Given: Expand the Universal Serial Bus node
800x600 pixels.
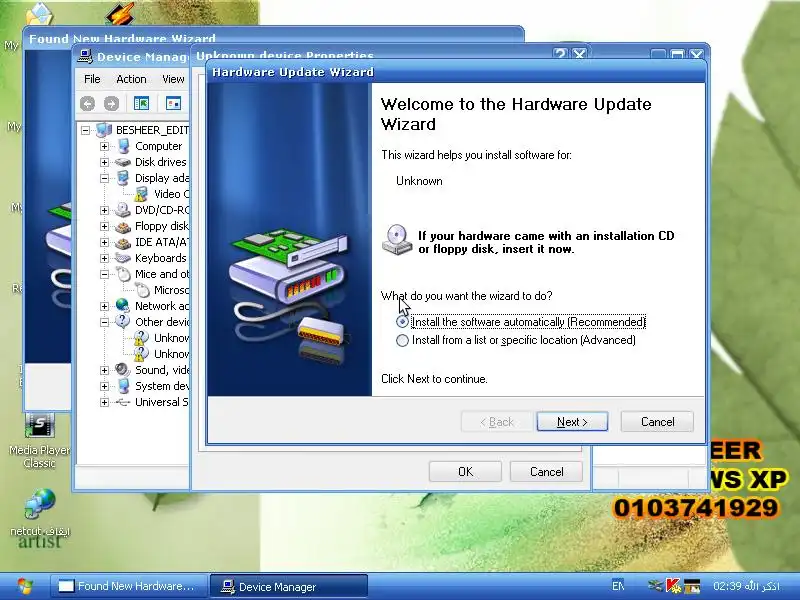Looking at the screenshot, I should [105, 402].
